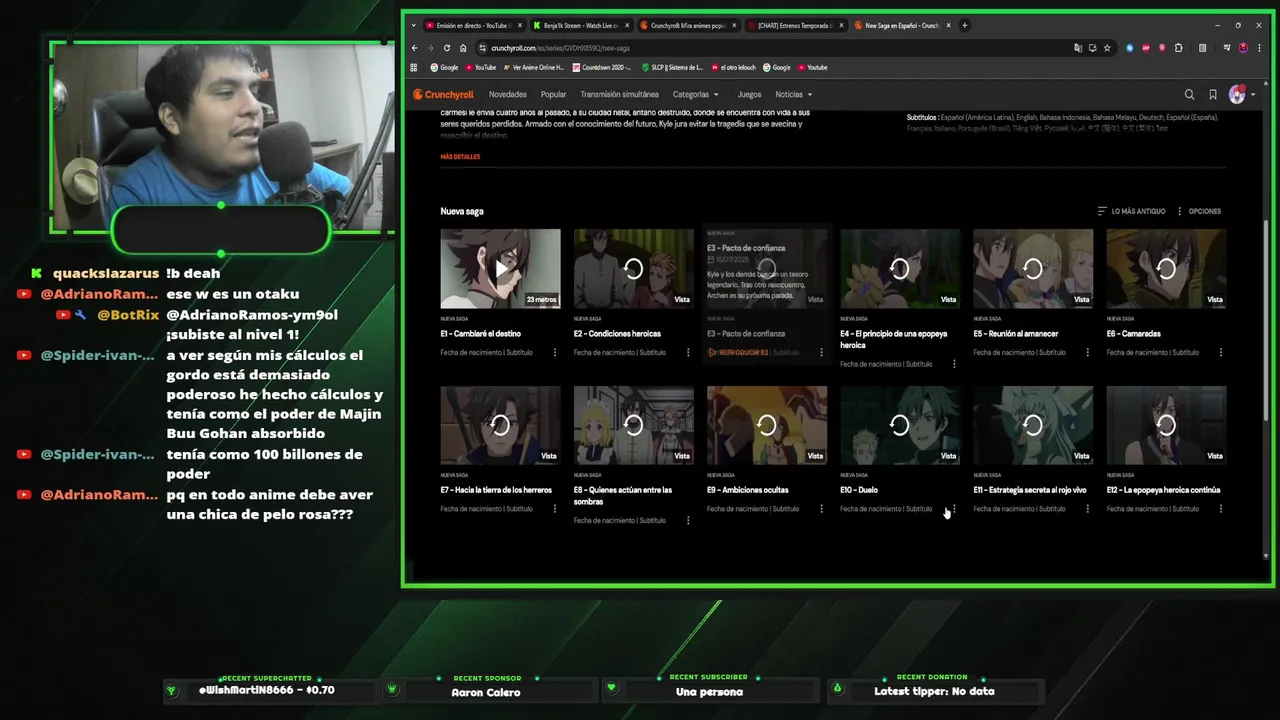This screenshot has width=1280, height=720.
Task: Click the Aaron Calero recent sponsor label
Action: (486, 692)
